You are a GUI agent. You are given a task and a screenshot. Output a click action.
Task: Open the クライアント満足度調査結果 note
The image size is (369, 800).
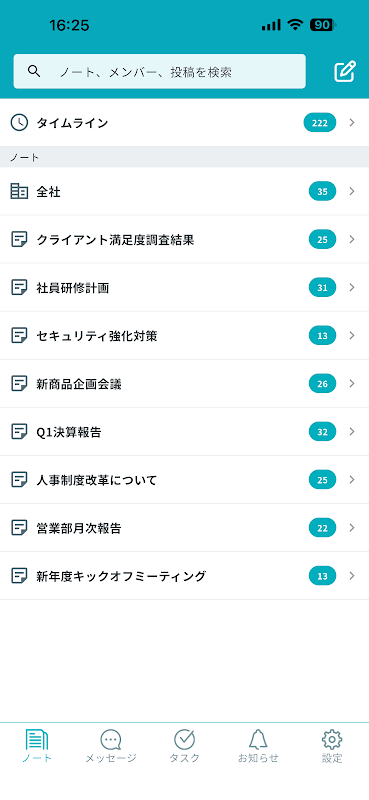coord(184,239)
